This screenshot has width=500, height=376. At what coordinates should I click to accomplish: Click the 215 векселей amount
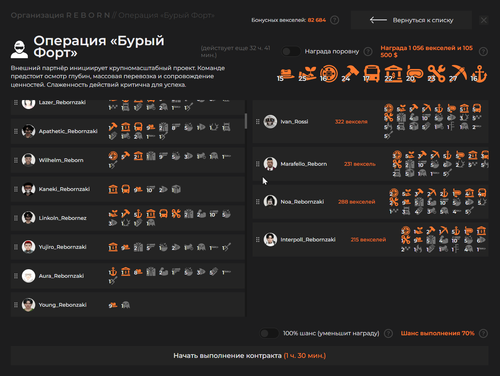(x=368, y=239)
